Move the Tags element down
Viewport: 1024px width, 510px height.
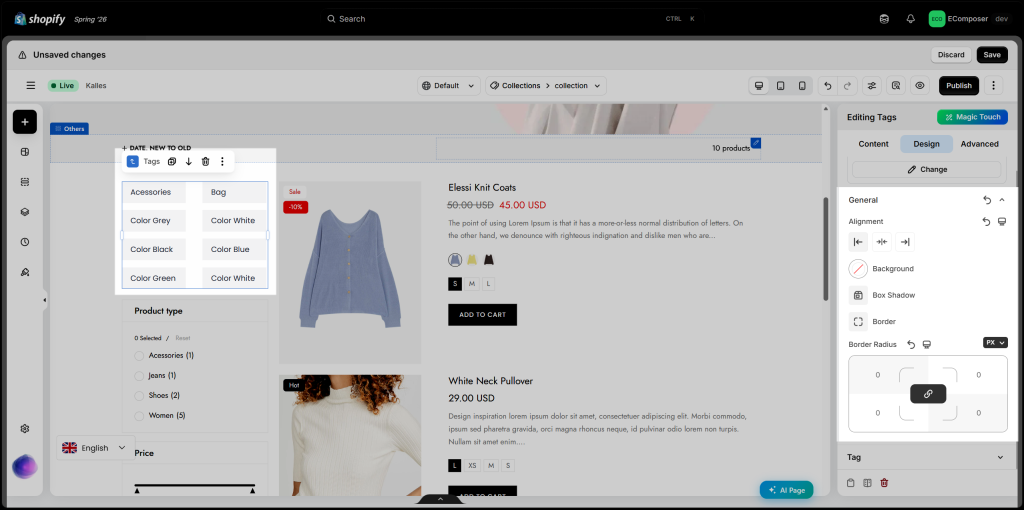point(189,161)
